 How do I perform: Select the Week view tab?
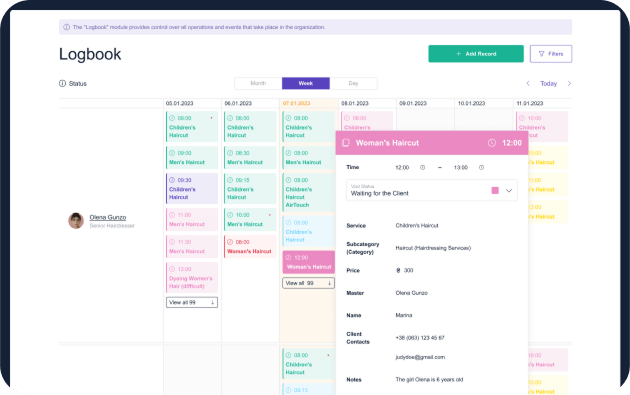point(306,83)
